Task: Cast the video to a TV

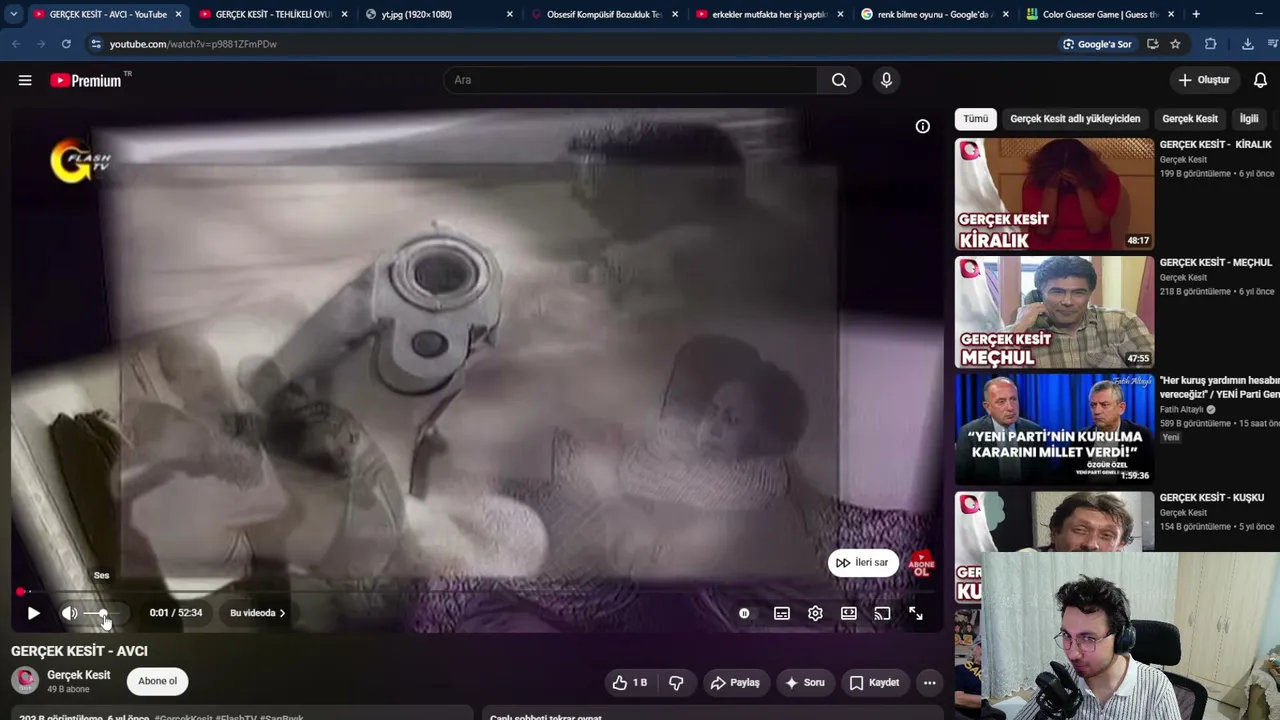Action: pos(882,613)
